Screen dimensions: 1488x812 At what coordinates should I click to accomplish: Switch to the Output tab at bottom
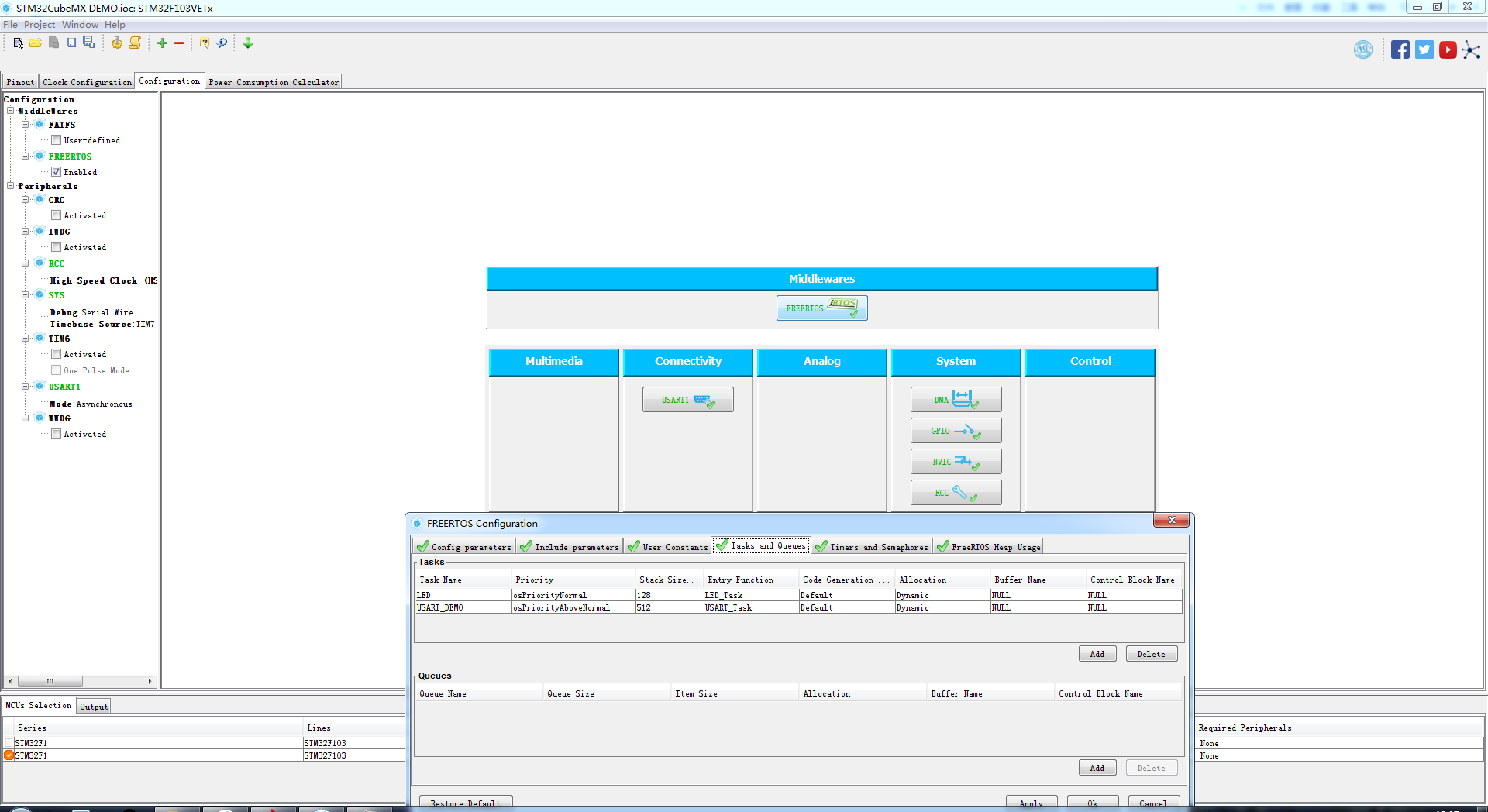coord(94,707)
